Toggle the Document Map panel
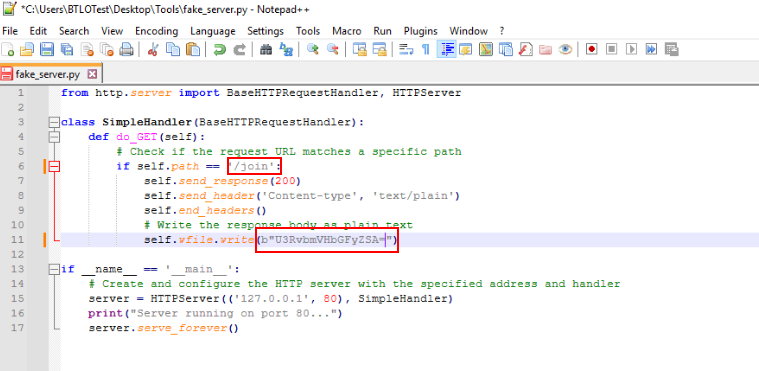Image resolution: width=759 pixels, height=371 pixels. pos(486,49)
